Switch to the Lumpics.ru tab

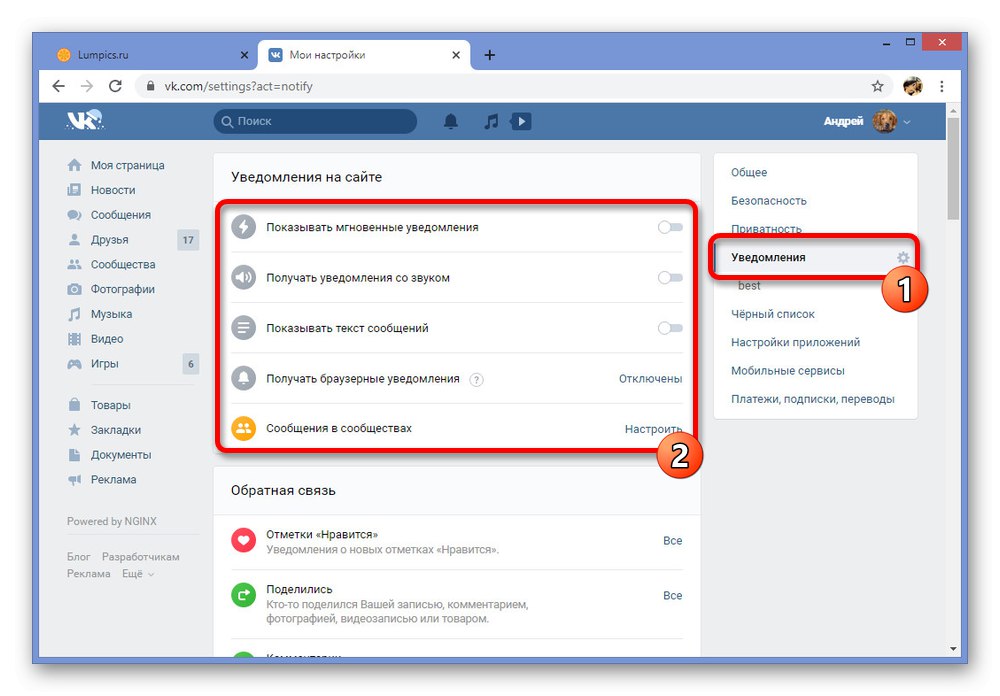click(154, 55)
